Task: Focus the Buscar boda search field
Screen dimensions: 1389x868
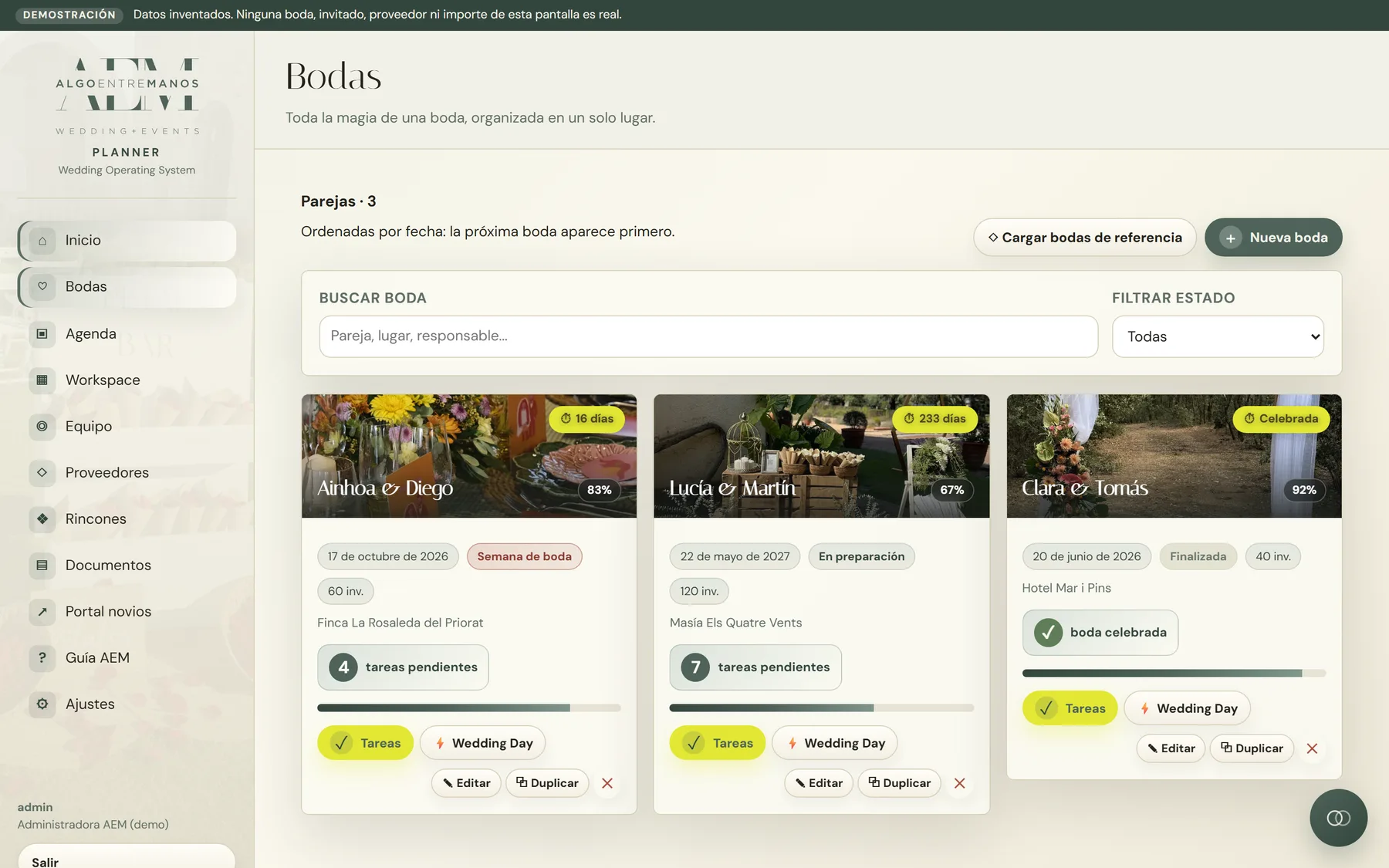Action: tap(708, 336)
